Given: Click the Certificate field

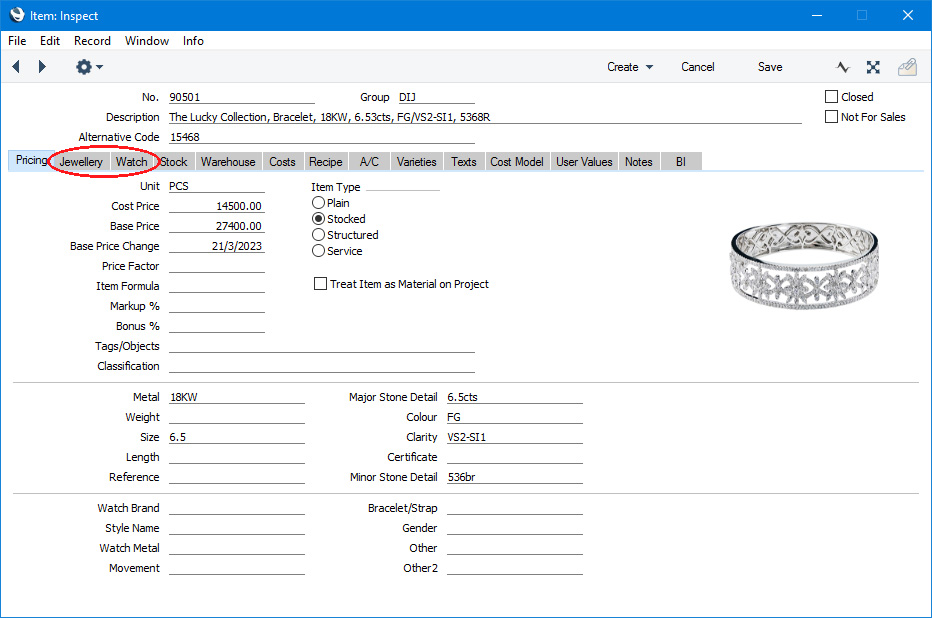Looking at the screenshot, I should click(515, 458).
